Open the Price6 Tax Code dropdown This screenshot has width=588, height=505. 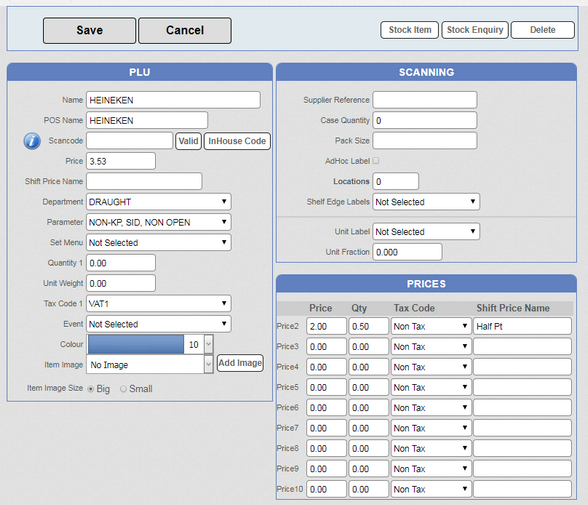(431, 408)
